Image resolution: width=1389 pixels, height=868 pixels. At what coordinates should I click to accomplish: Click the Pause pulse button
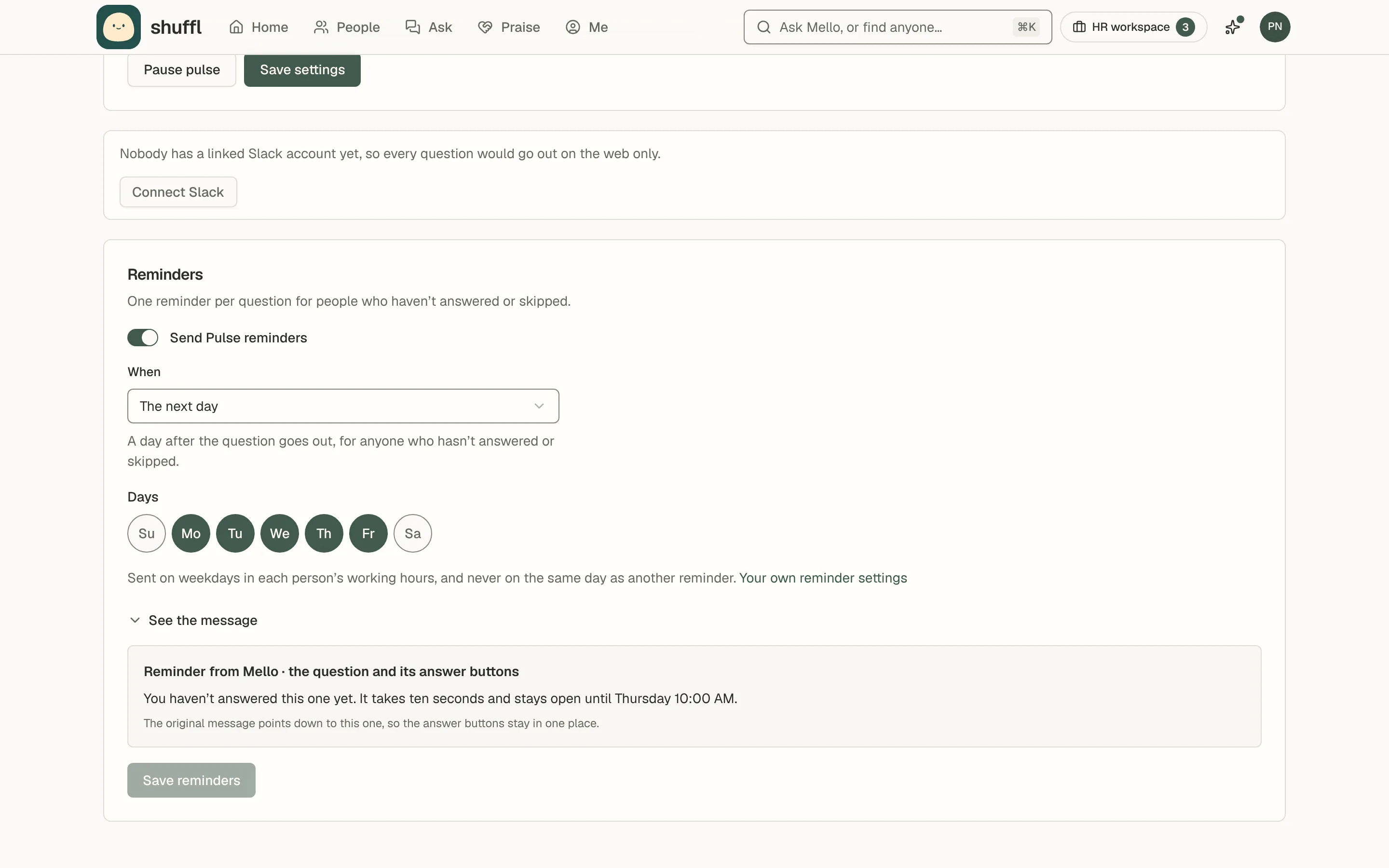click(182, 70)
